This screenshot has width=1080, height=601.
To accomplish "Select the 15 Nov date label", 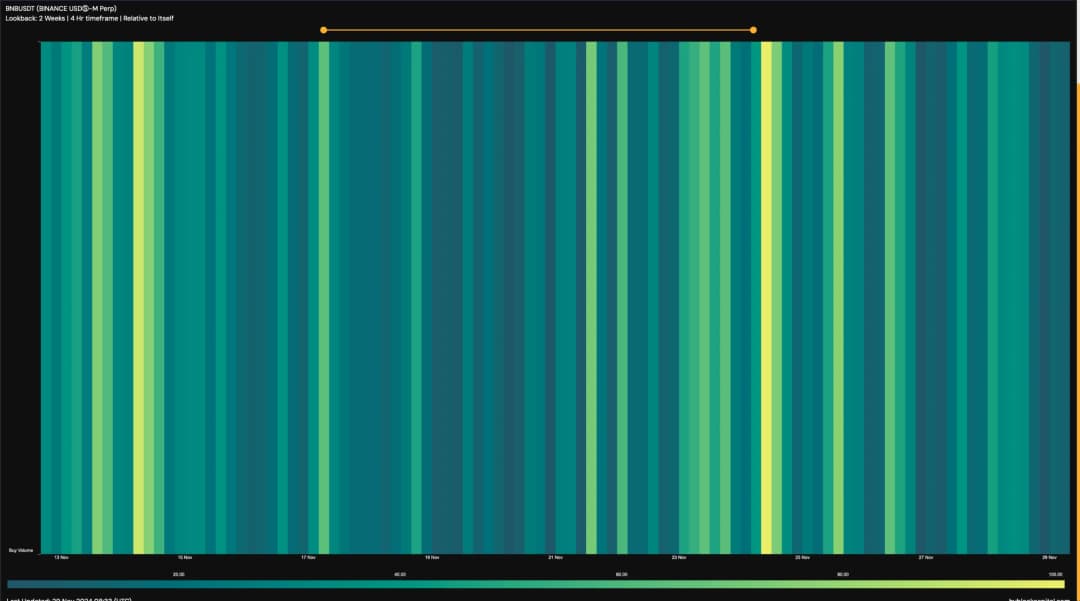I will (x=185, y=557).
